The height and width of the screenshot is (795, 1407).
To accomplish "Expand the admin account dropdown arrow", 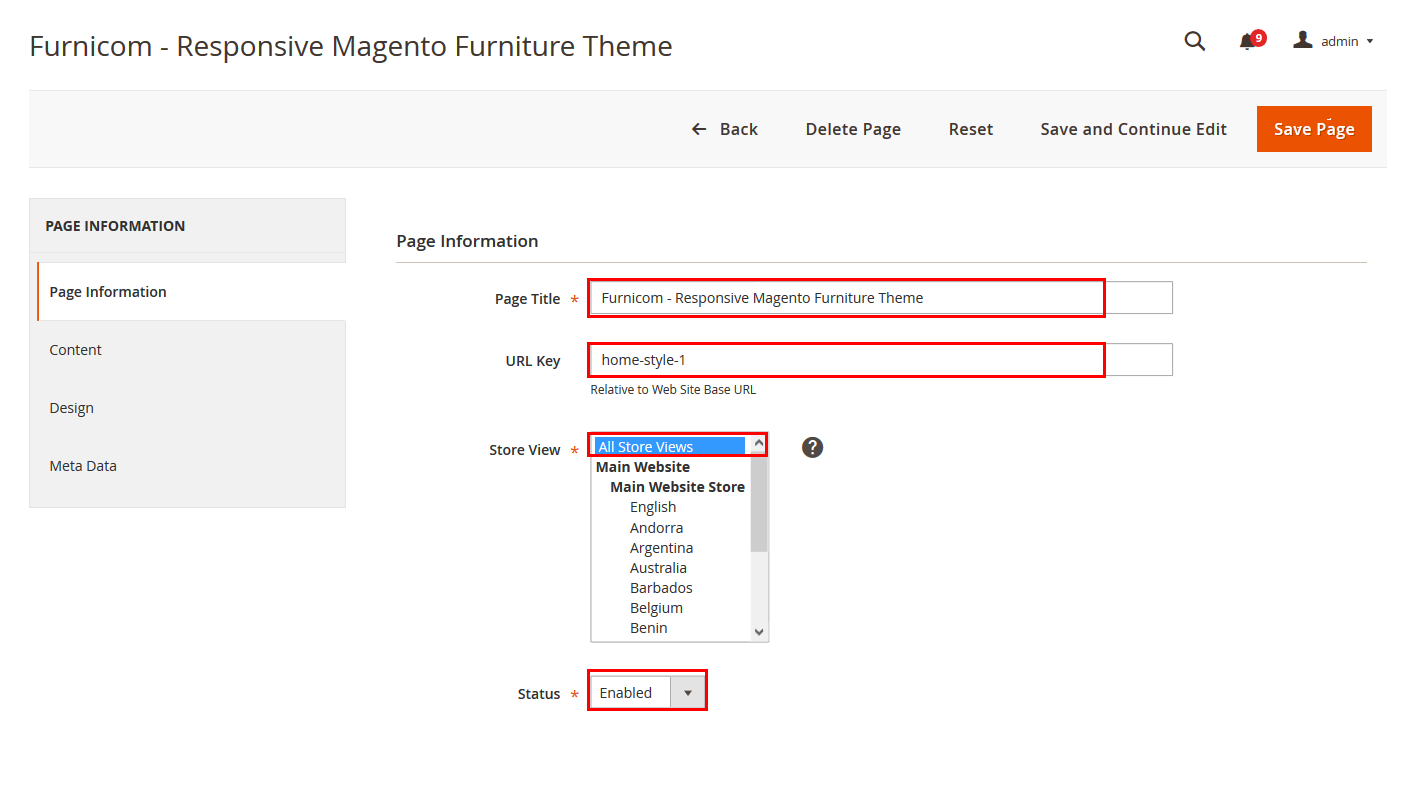I will [x=1369, y=41].
